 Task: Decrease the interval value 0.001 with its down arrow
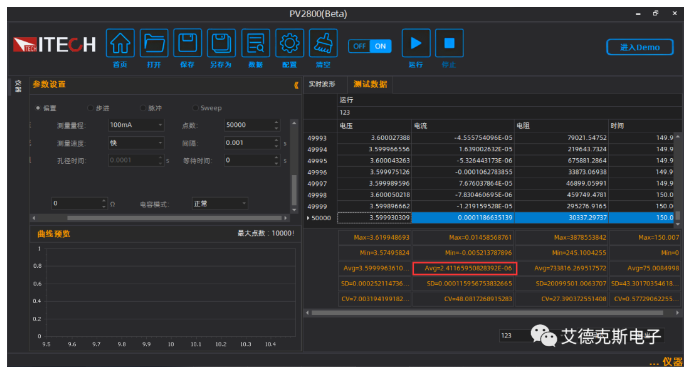tap(276, 146)
